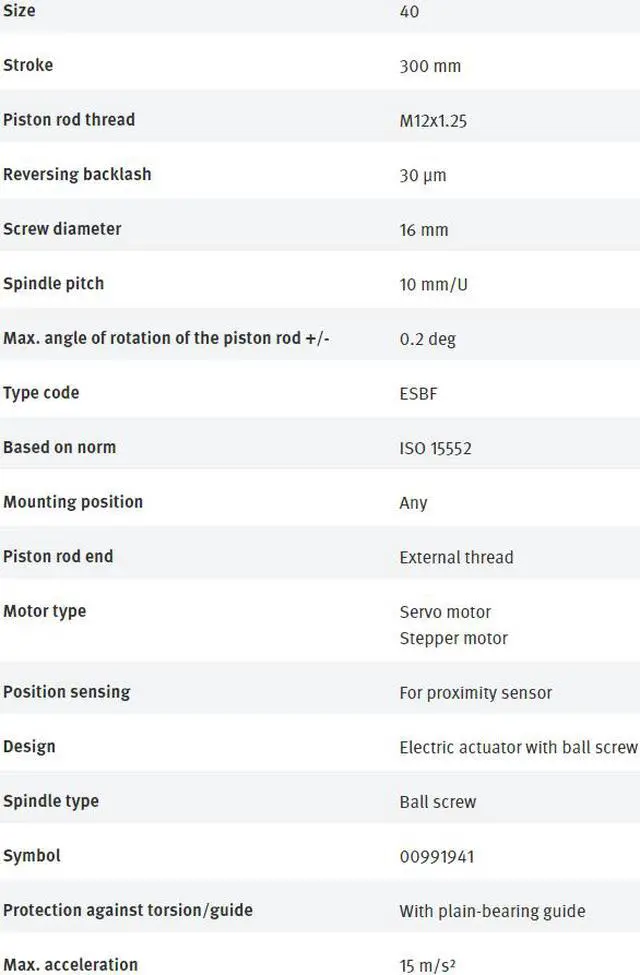Select the "30 µm" backlash value
The height and width of the screenshot is (975, 640).
coord(422,175)
